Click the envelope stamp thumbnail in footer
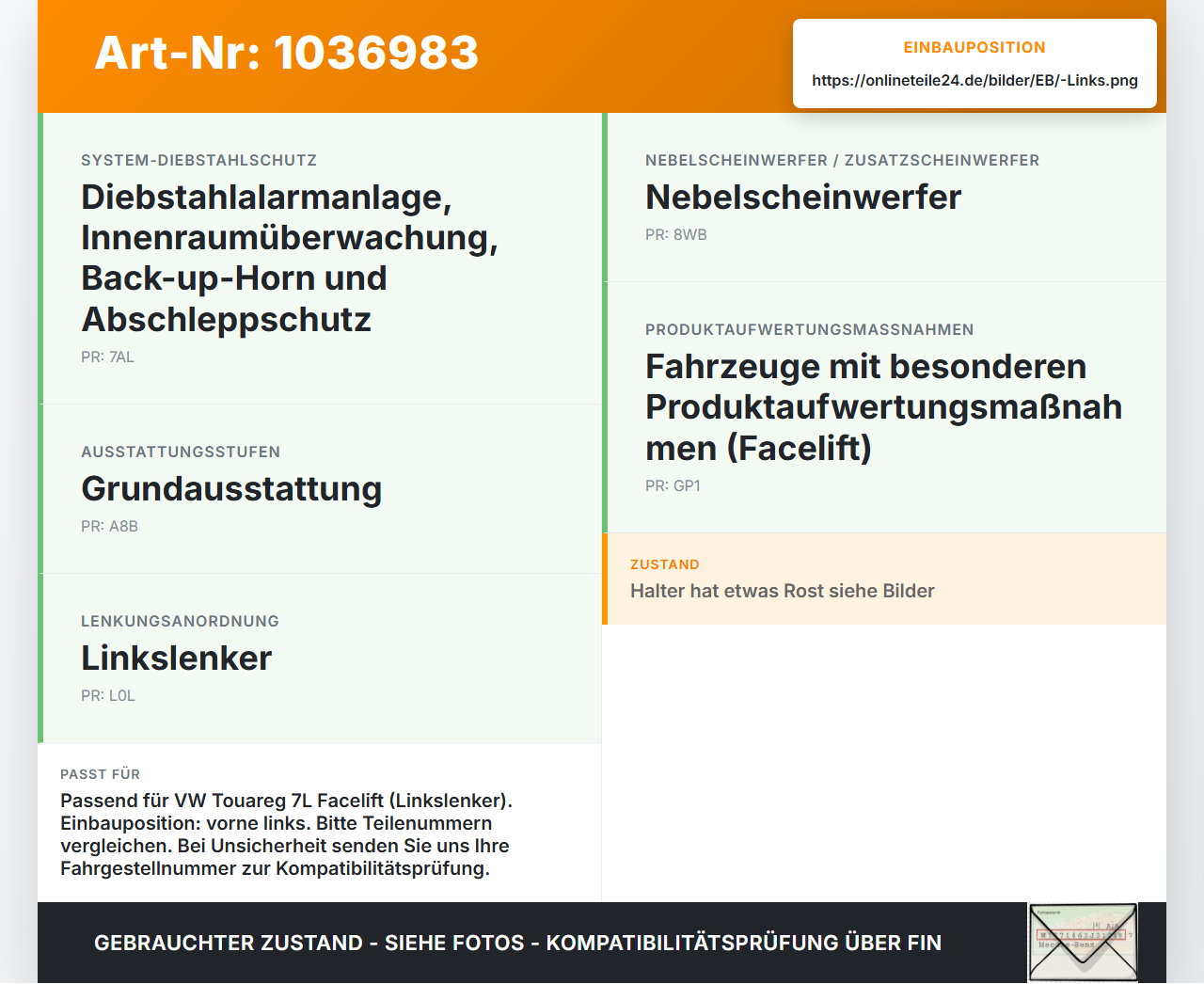Image resolution: width=1204 pixels, height=984 pixels. pos(1083,943)
